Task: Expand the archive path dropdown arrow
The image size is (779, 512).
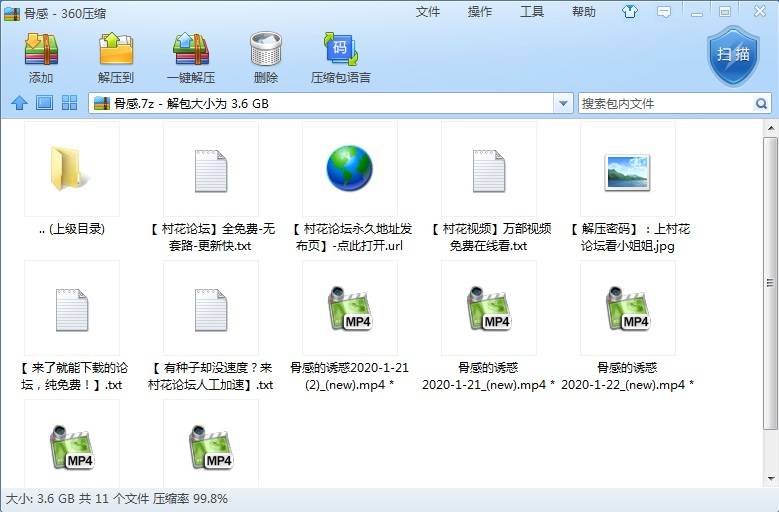Action: pos(563,103)
